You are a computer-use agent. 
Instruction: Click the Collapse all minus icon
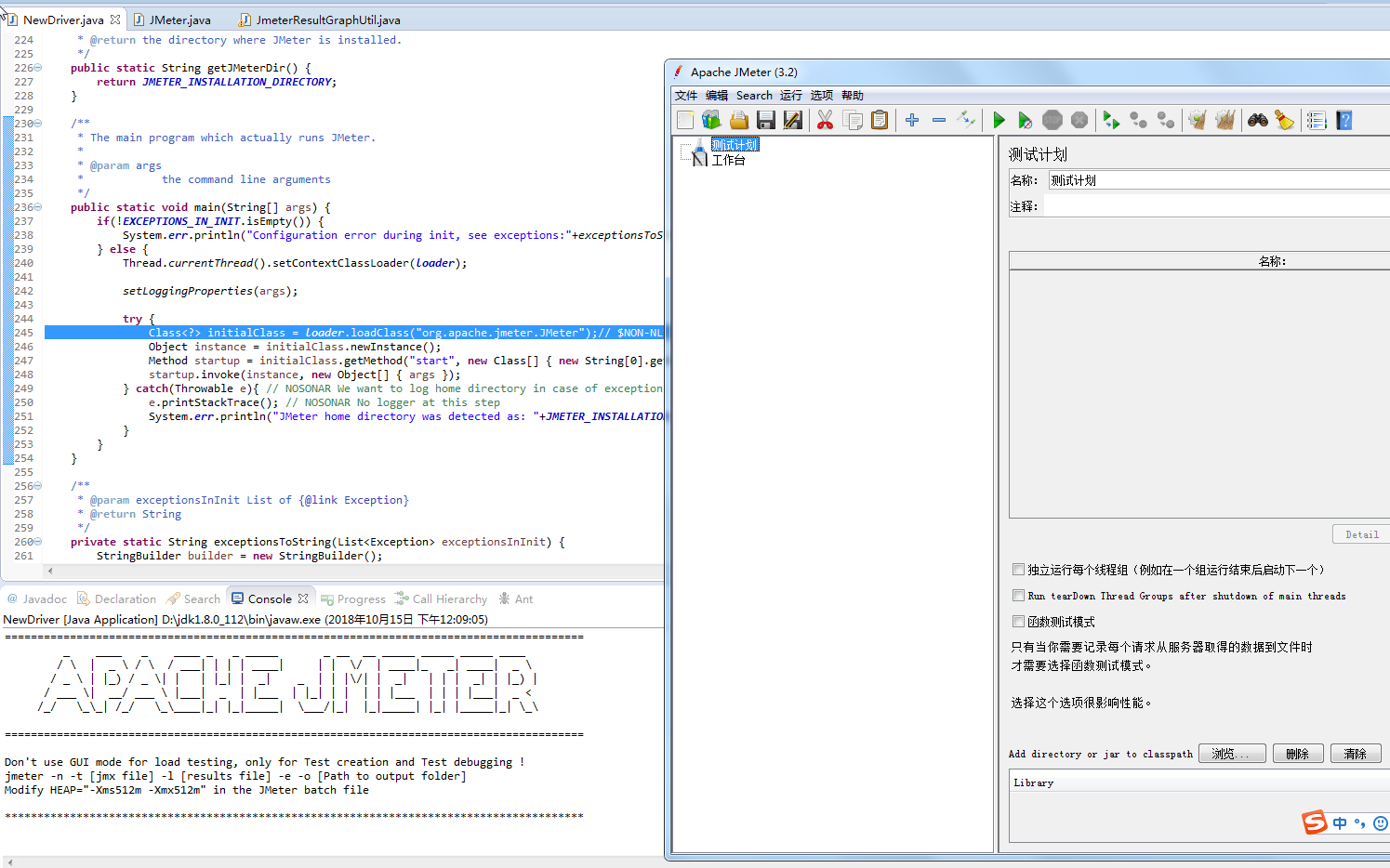coord(939,120)
